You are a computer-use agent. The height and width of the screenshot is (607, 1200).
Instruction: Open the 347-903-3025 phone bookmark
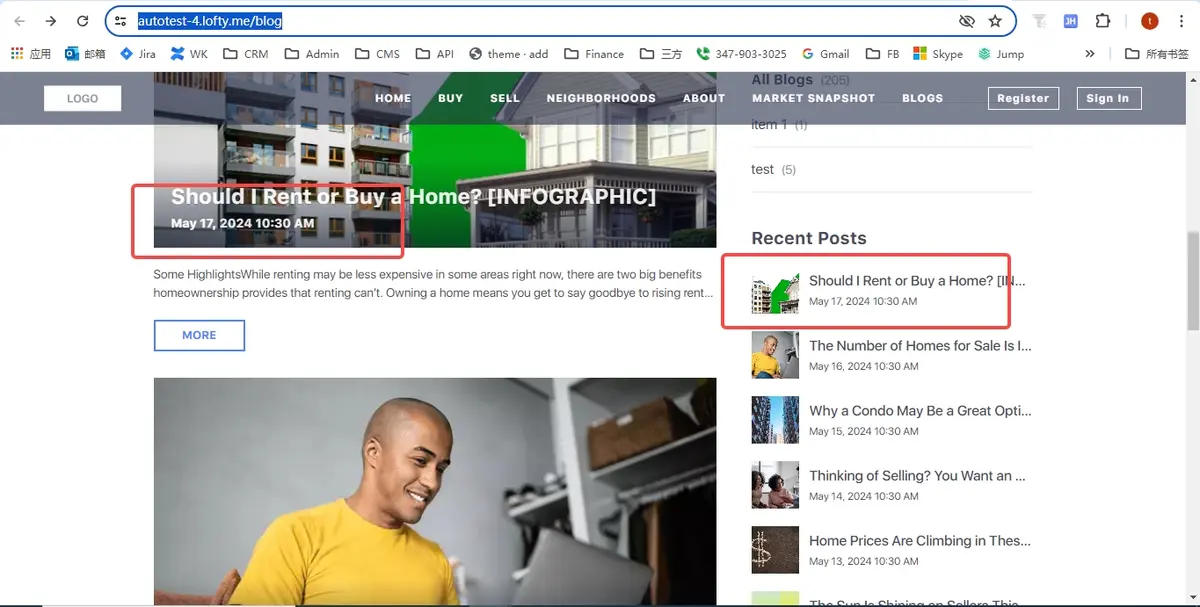coord(741,54)
